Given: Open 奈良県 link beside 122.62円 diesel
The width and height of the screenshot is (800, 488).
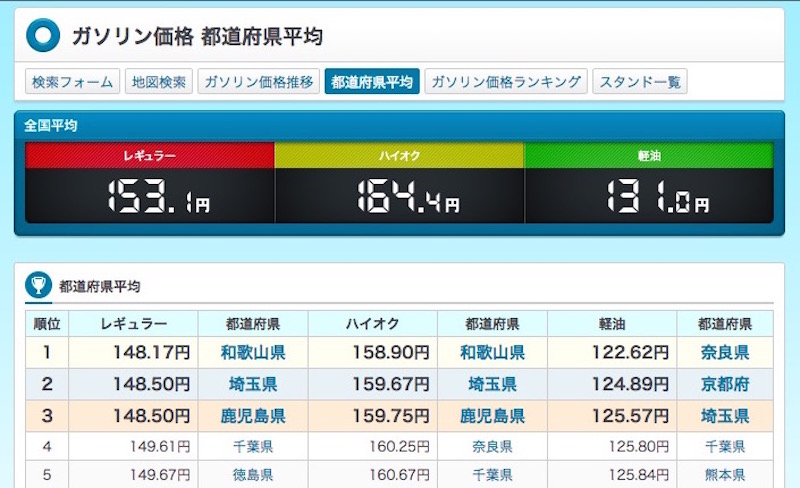Looking at the screenshot, I should click(x=725, y=352).
